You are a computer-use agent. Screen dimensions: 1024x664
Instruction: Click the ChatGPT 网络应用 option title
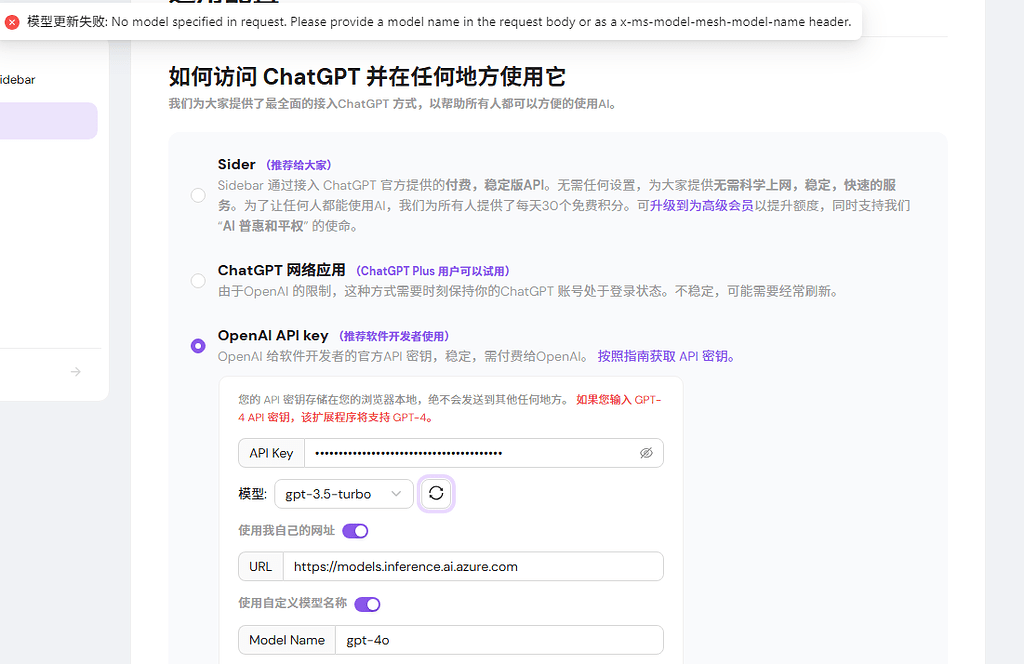coord(281,270)
